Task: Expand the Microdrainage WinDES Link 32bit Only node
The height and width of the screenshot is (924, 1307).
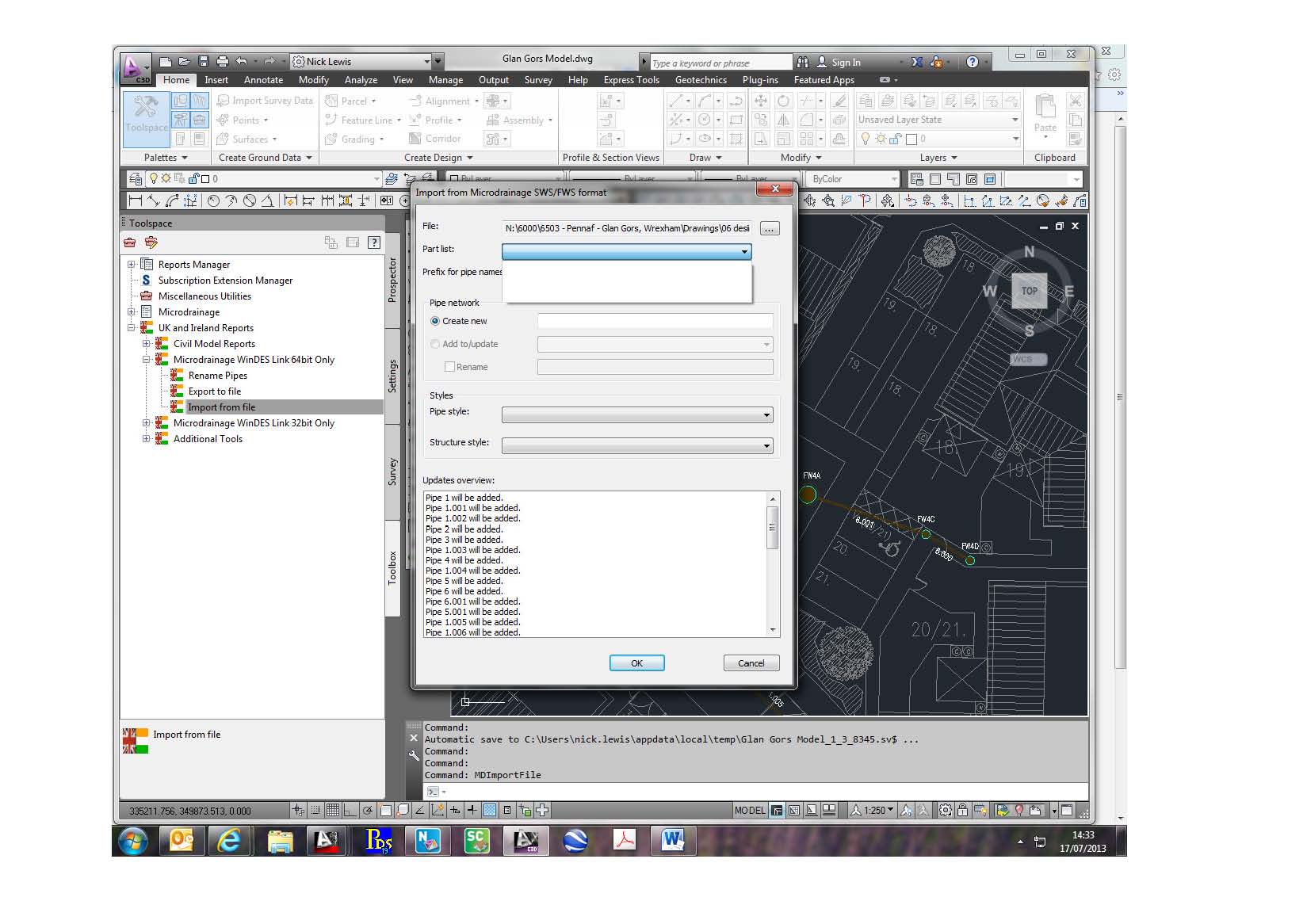Action: [147, 423]
